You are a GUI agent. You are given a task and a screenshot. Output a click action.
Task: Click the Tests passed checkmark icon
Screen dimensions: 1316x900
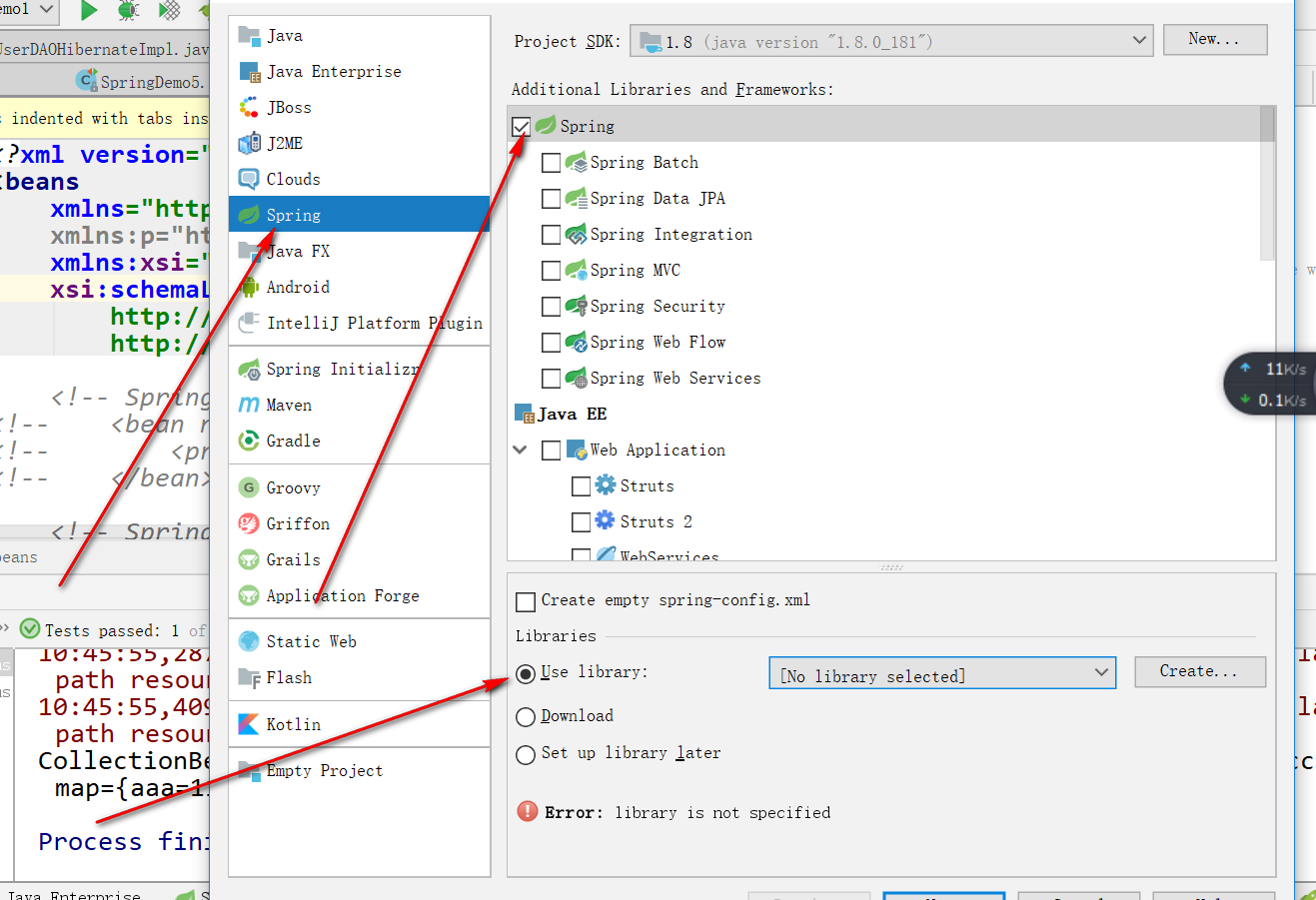point(30,629)
